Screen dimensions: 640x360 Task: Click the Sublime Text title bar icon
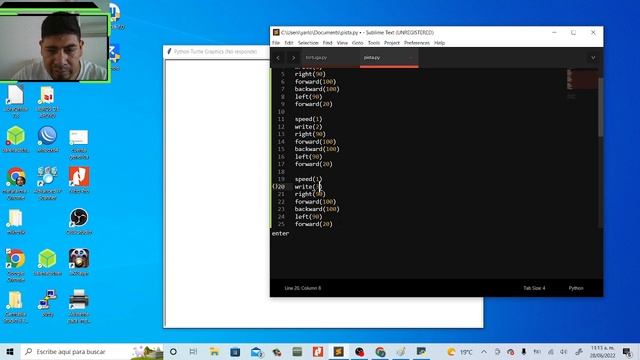point(276,32)
